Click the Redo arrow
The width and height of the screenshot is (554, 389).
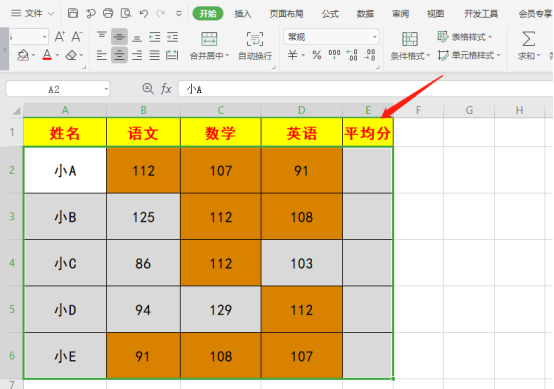pos(161,13)
